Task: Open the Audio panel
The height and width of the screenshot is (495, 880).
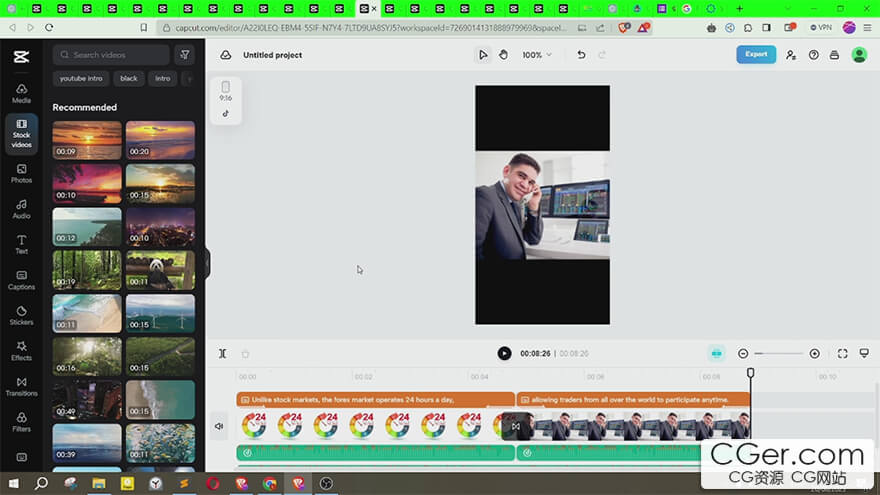Action: coord(21,209)
